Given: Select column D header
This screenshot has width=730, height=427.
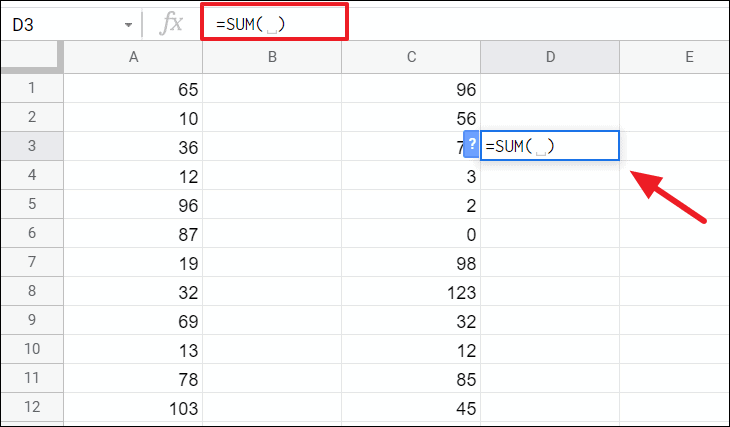Looking at the screenshot, I should (x=550, y=58).
